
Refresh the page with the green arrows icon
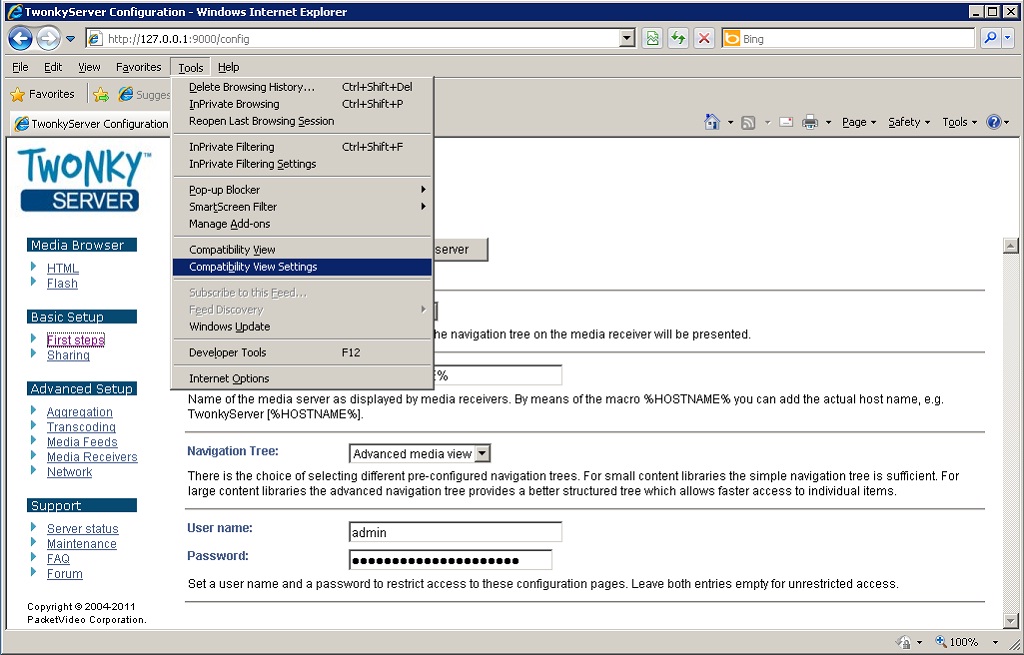678,37
